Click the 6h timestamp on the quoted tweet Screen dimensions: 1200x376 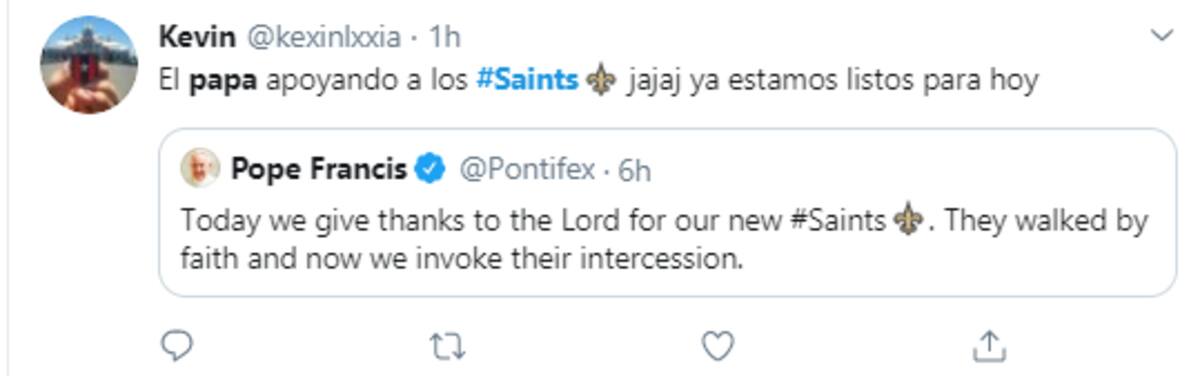[634, 171]
